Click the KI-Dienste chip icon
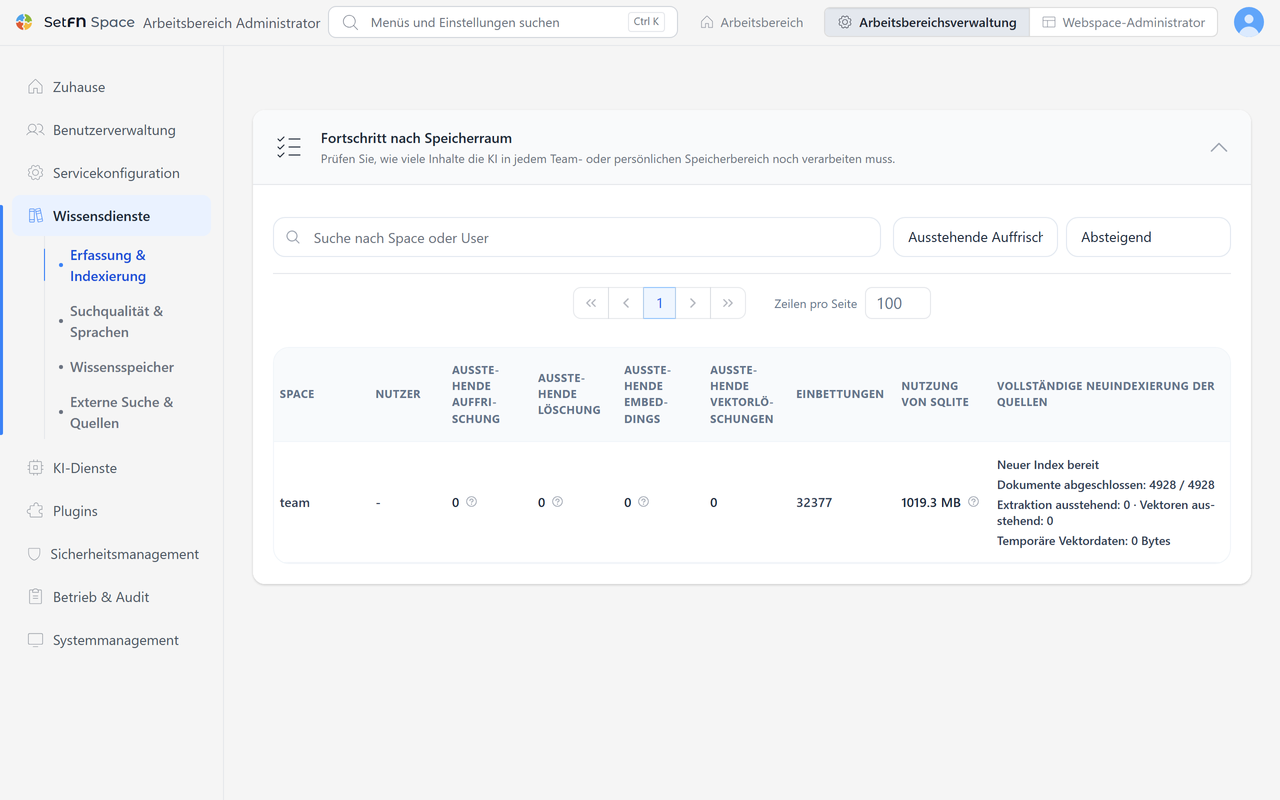1280x800 pixels. pyautogui.click(x=35, y=468)
